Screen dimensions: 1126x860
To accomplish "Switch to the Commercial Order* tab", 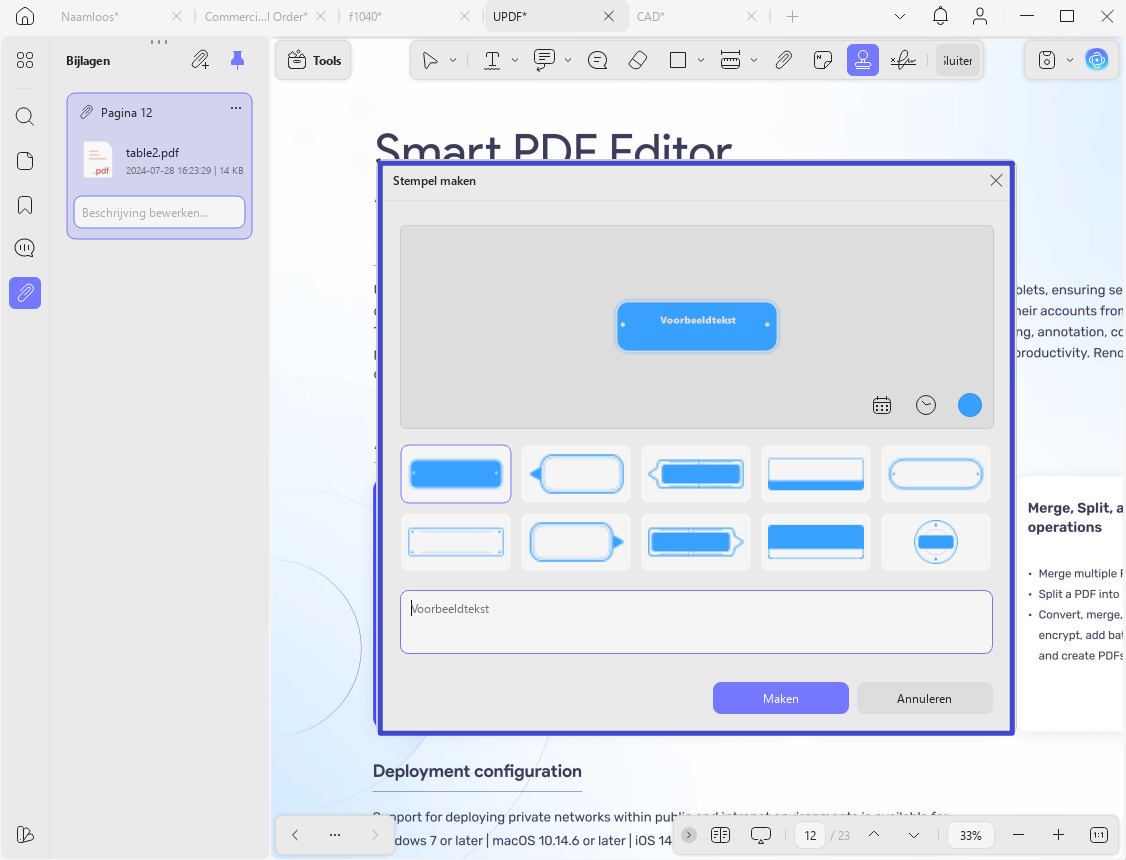I will tap(256, 17).
